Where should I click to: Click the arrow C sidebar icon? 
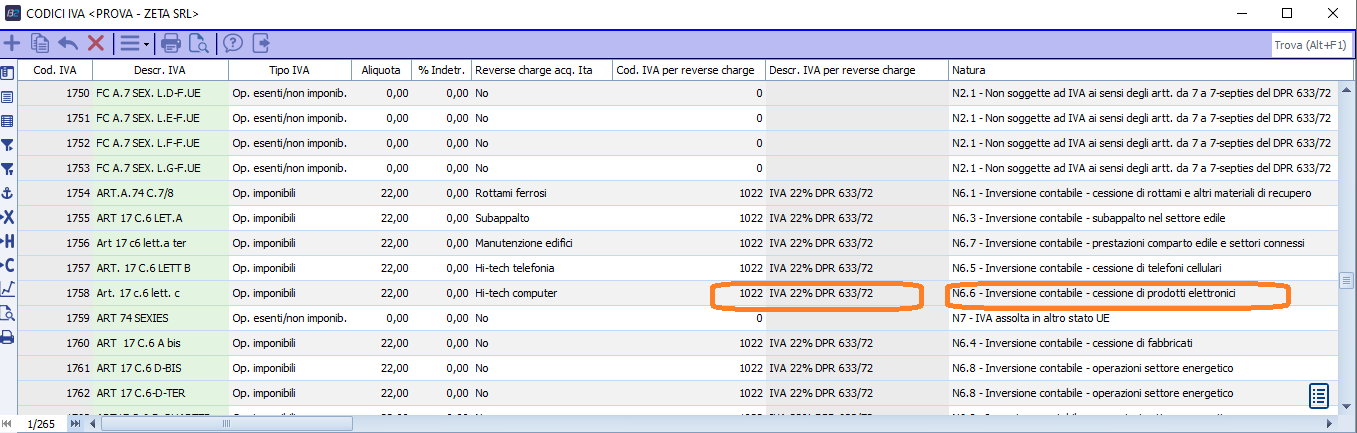tap(7, 265)
